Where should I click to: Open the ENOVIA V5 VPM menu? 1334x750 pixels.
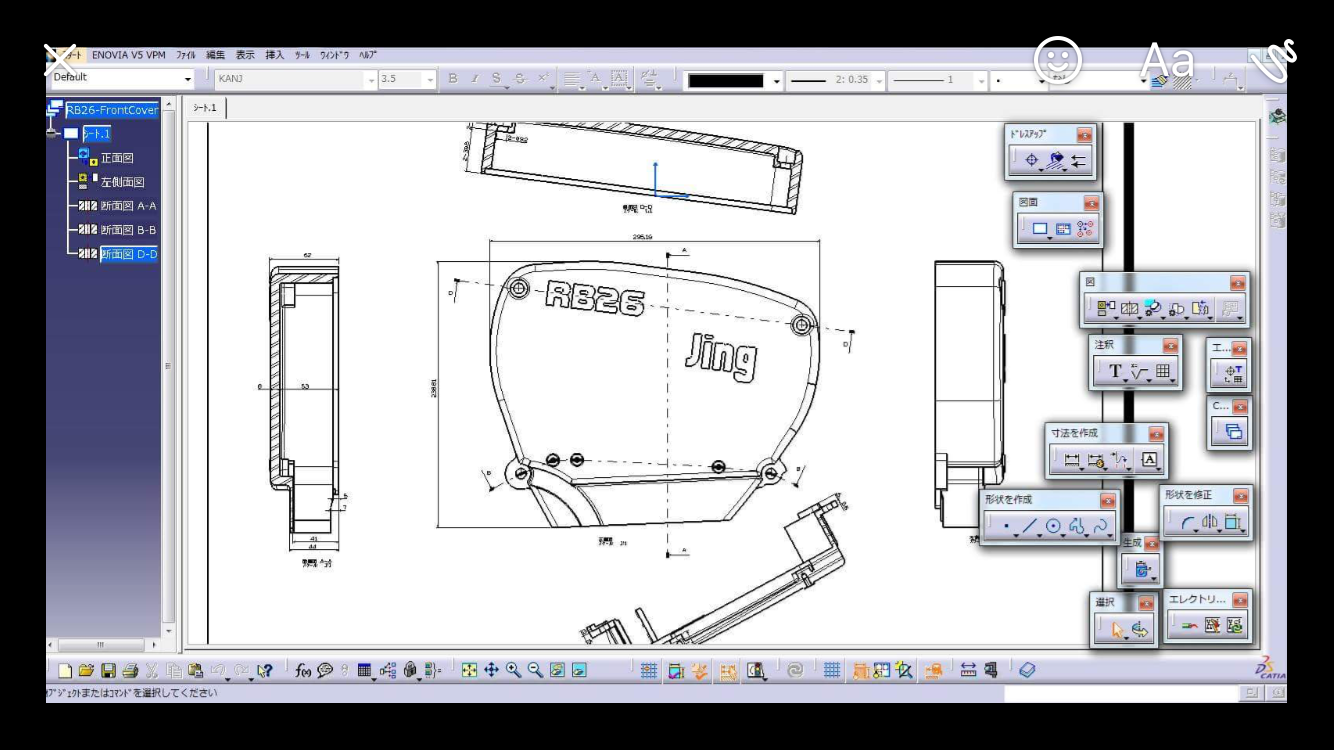[x=128, y=55]
